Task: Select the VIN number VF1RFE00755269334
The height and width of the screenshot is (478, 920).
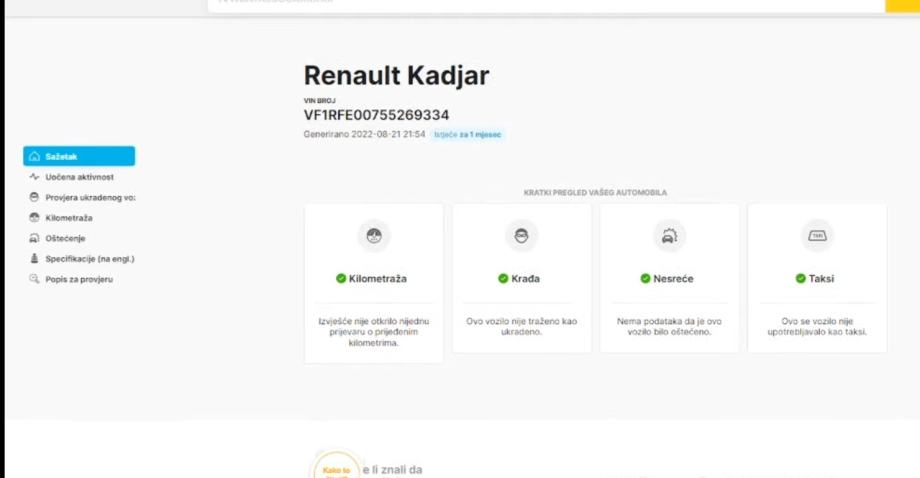Action: tap(376, 115)
